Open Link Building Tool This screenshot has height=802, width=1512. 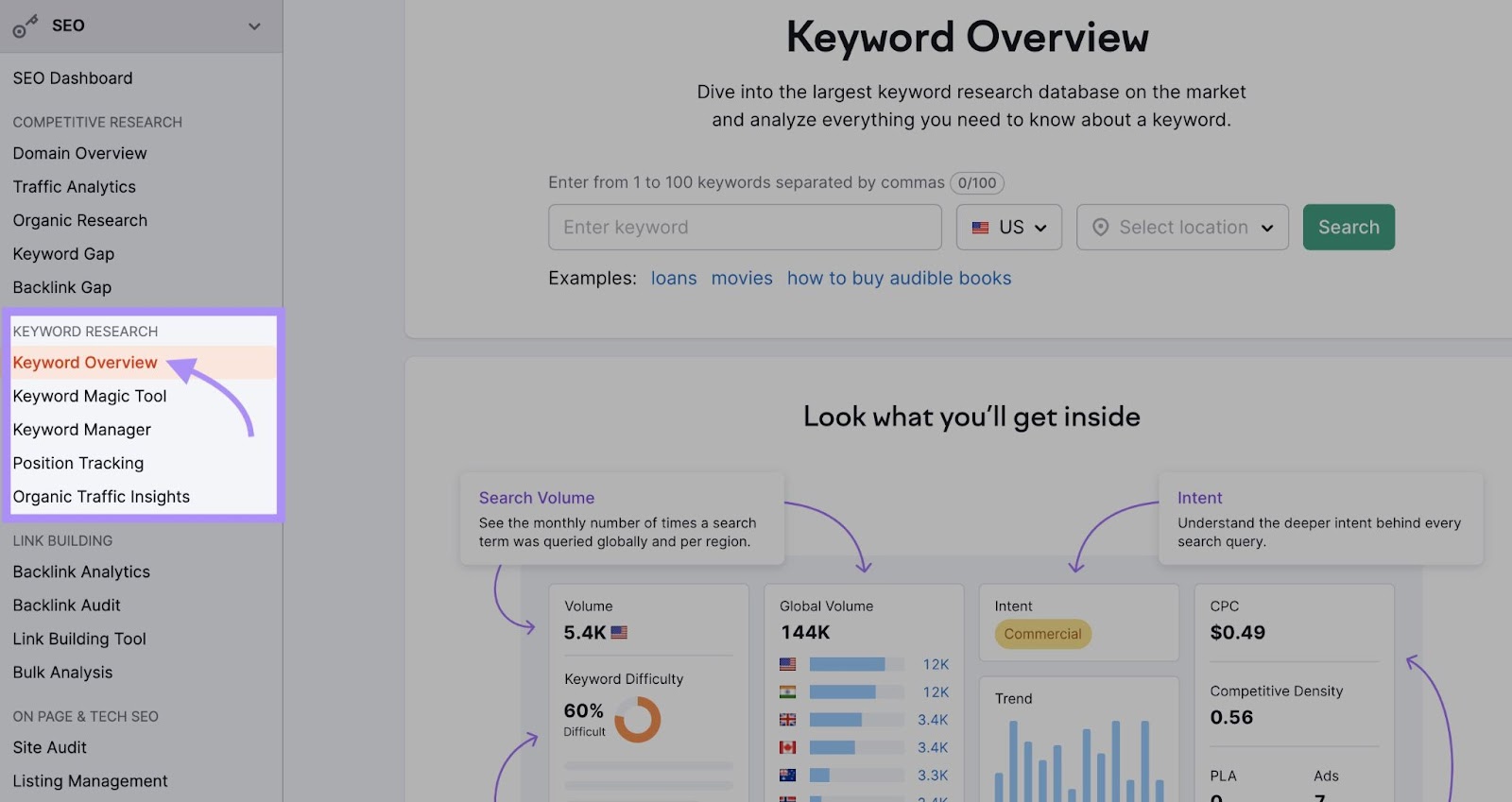pyautogui.click(x=79, y=639)
